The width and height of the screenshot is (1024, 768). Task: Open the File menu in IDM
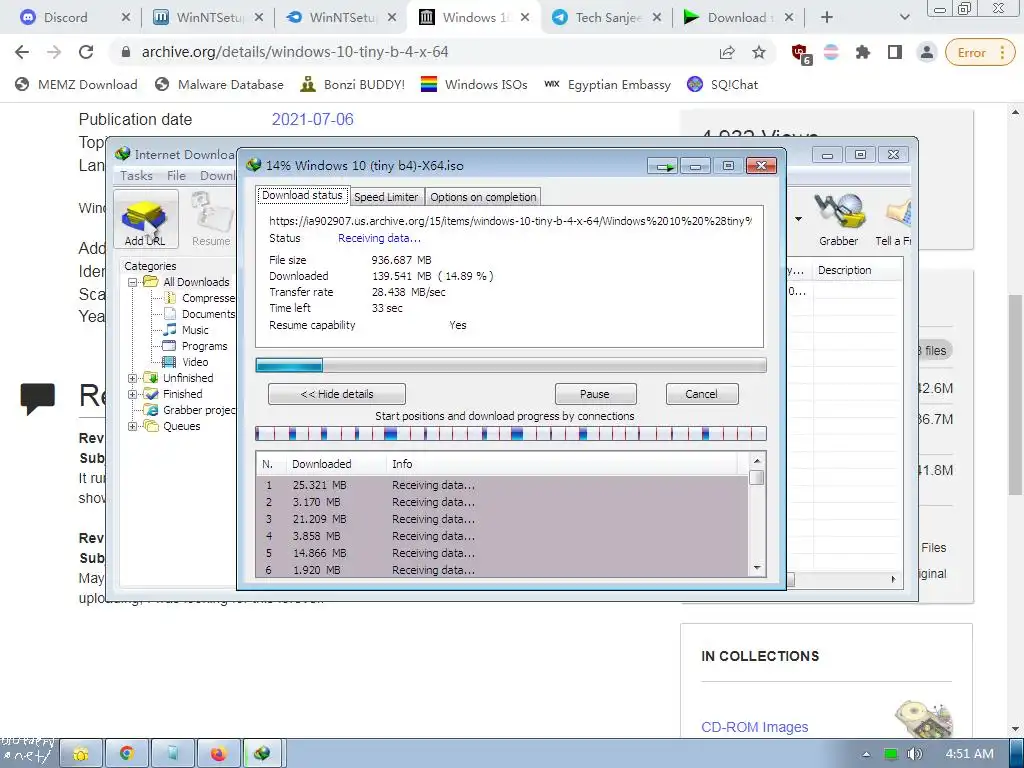(176, 176)
